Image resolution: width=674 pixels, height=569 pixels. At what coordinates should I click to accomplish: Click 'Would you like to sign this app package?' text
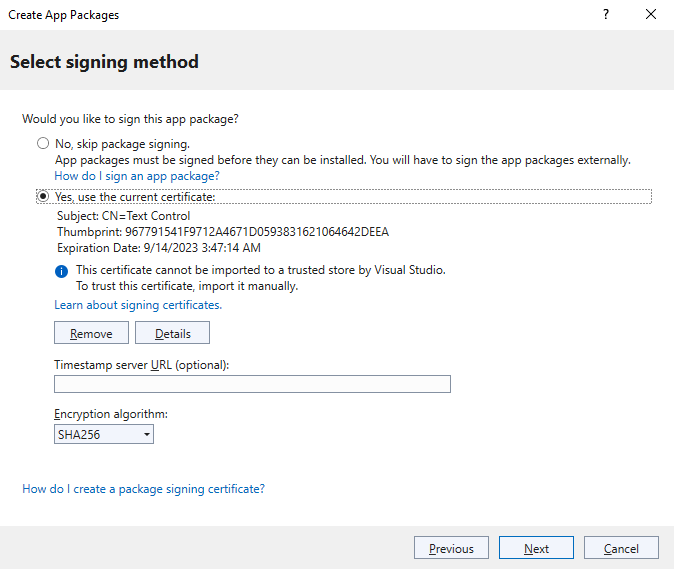[x=130, y=119]
